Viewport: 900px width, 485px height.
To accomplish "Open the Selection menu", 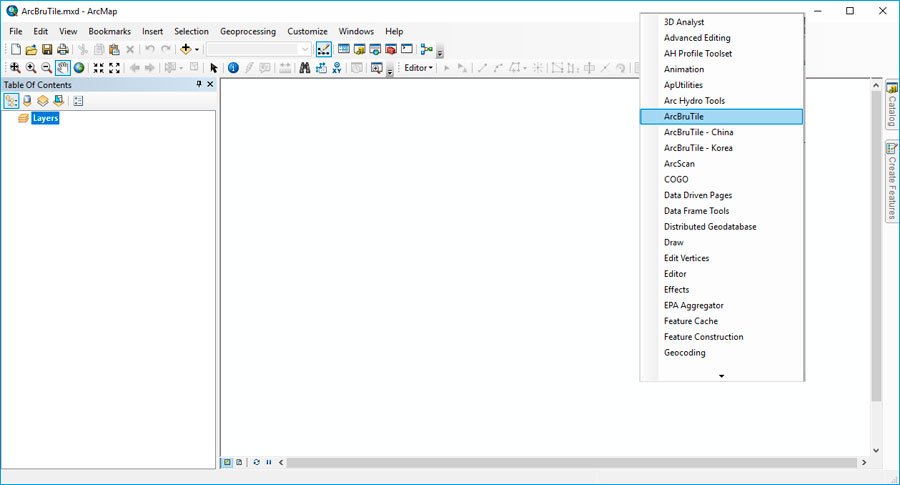I will [192, 32].
